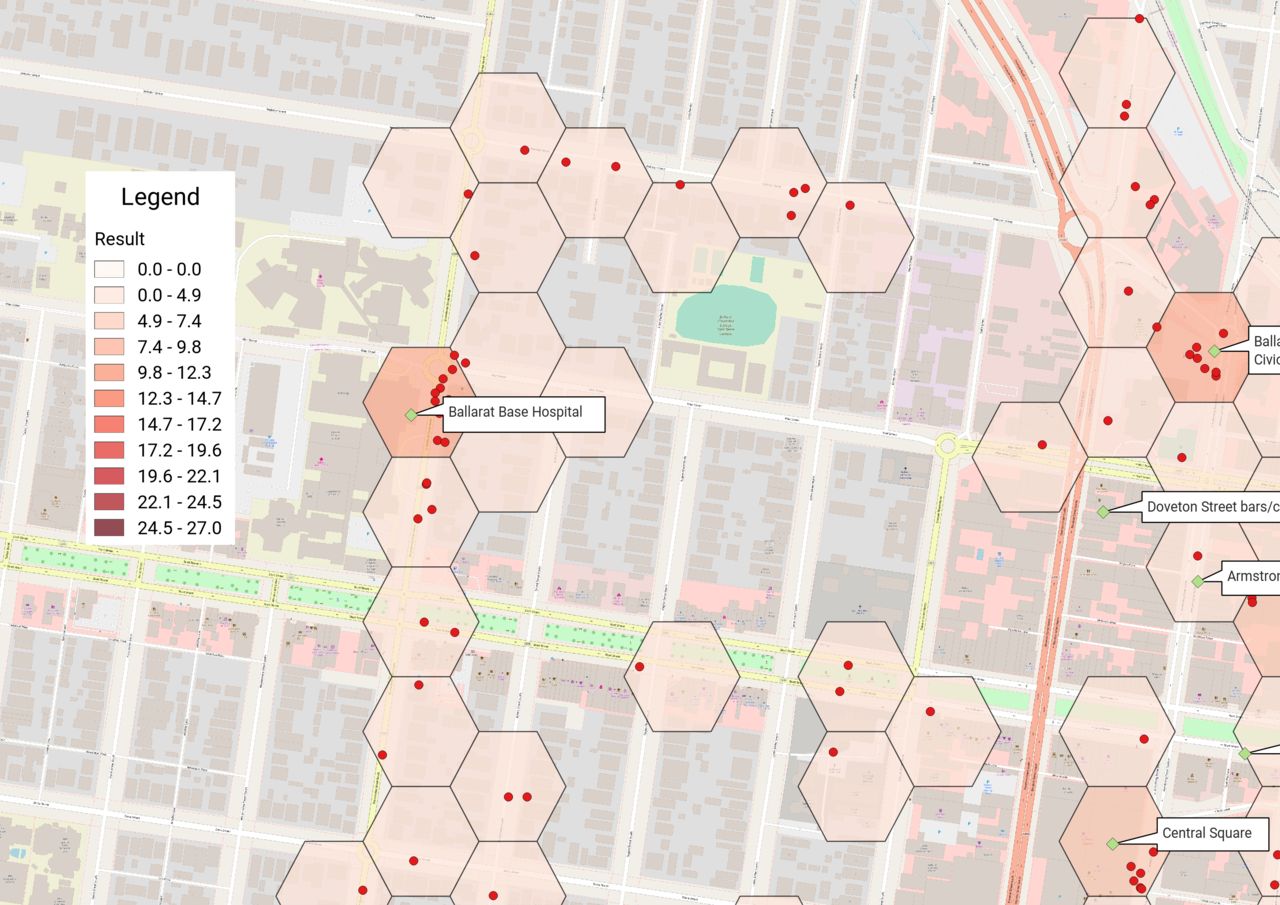This screenshot has width=1280, height=905.
Task: Click the truncated Armstrong label callout
Action: point(1251,576)
